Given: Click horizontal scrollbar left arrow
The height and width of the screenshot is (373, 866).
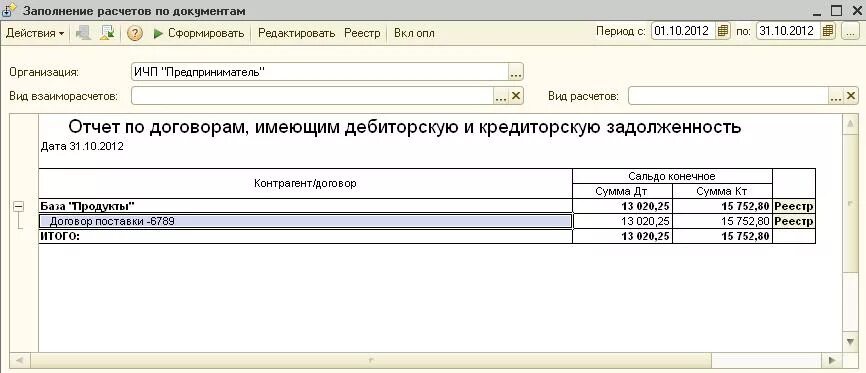Looking at the screenshot, I should tap(19, 360).
